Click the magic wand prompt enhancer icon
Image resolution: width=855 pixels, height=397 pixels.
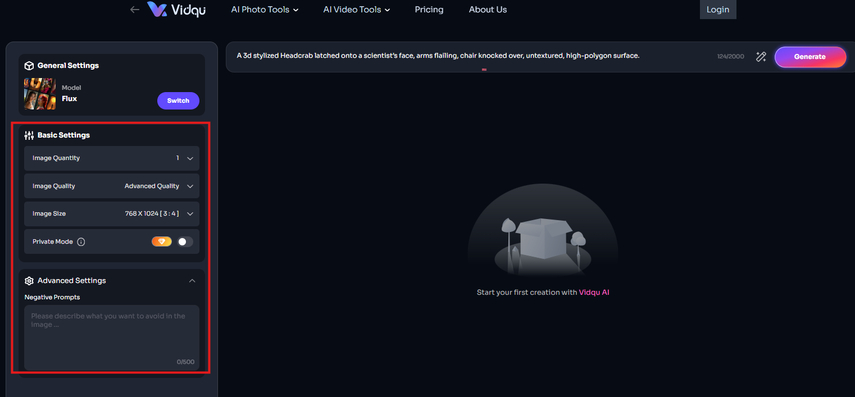pos(761,57)
